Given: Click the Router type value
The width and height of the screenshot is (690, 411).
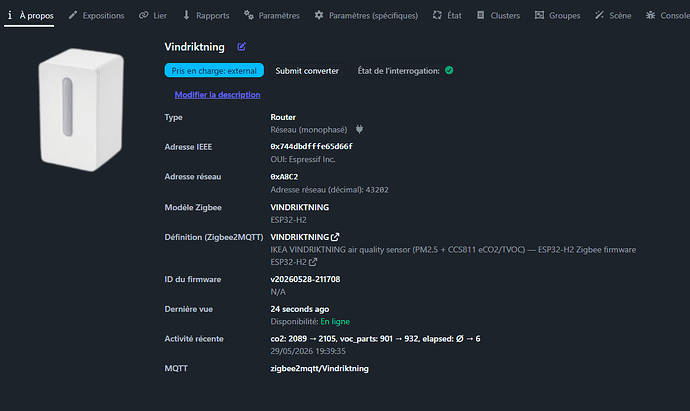Looking at the screenshot, I should (283, 117).
